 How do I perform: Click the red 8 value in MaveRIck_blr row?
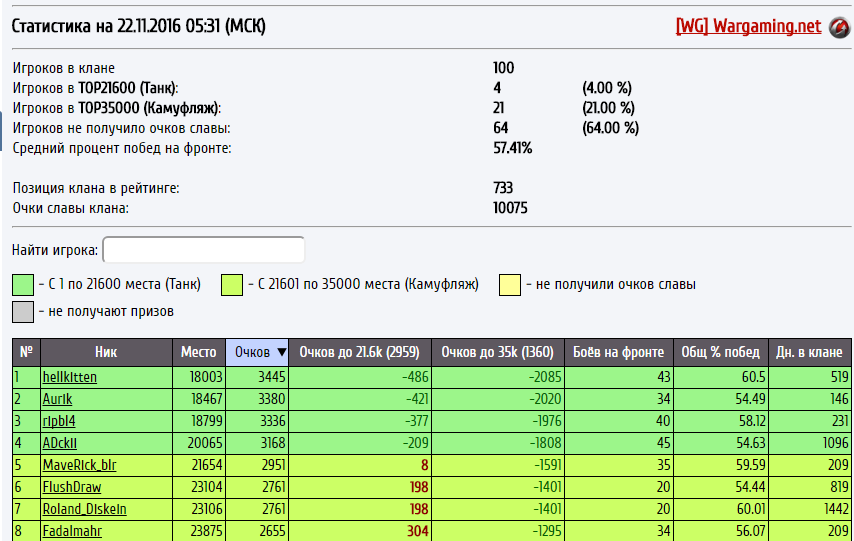[x=425, y=465]
